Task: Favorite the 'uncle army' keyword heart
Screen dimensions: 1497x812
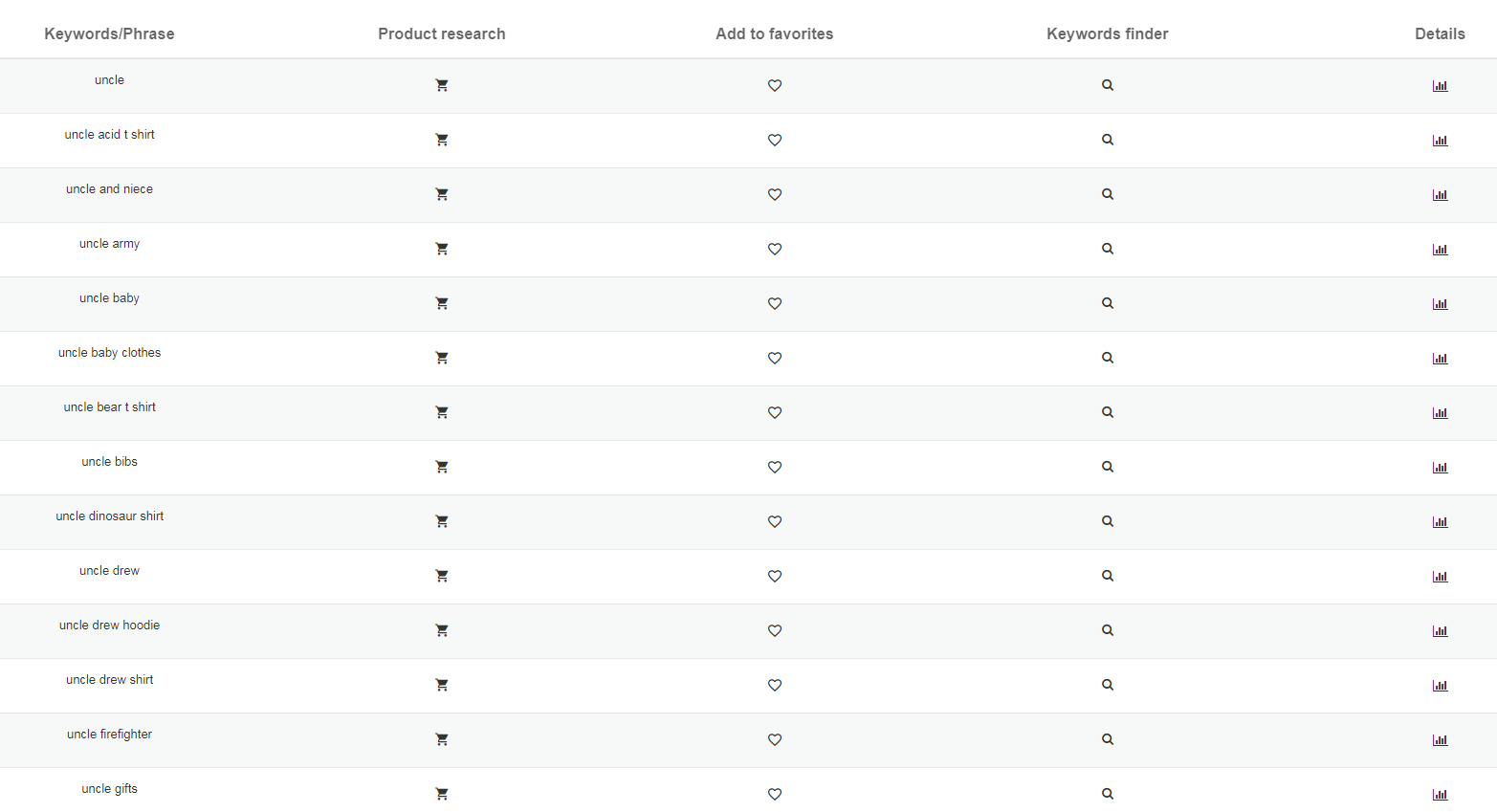Action: tap(775, 249)
